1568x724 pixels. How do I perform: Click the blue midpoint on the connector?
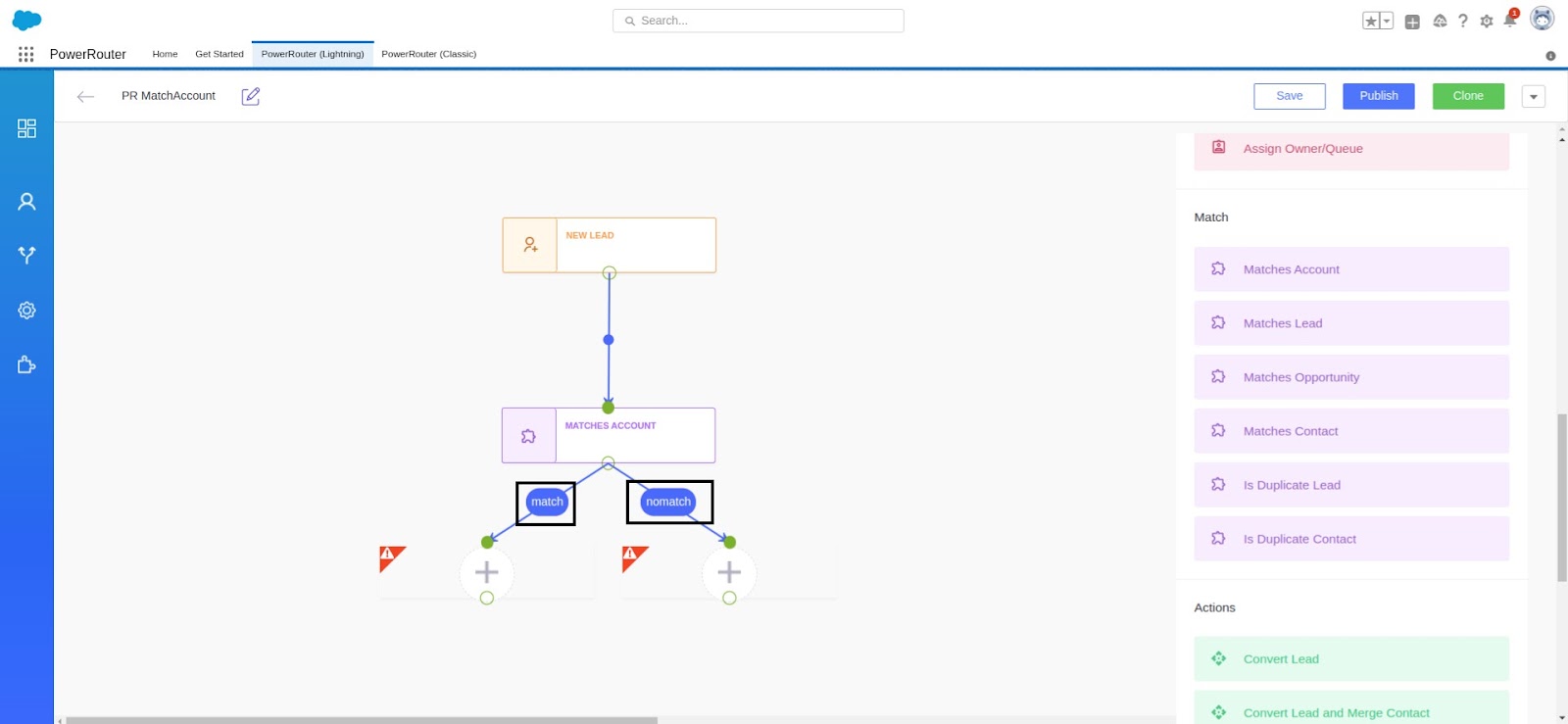click(x=609, y=340)
